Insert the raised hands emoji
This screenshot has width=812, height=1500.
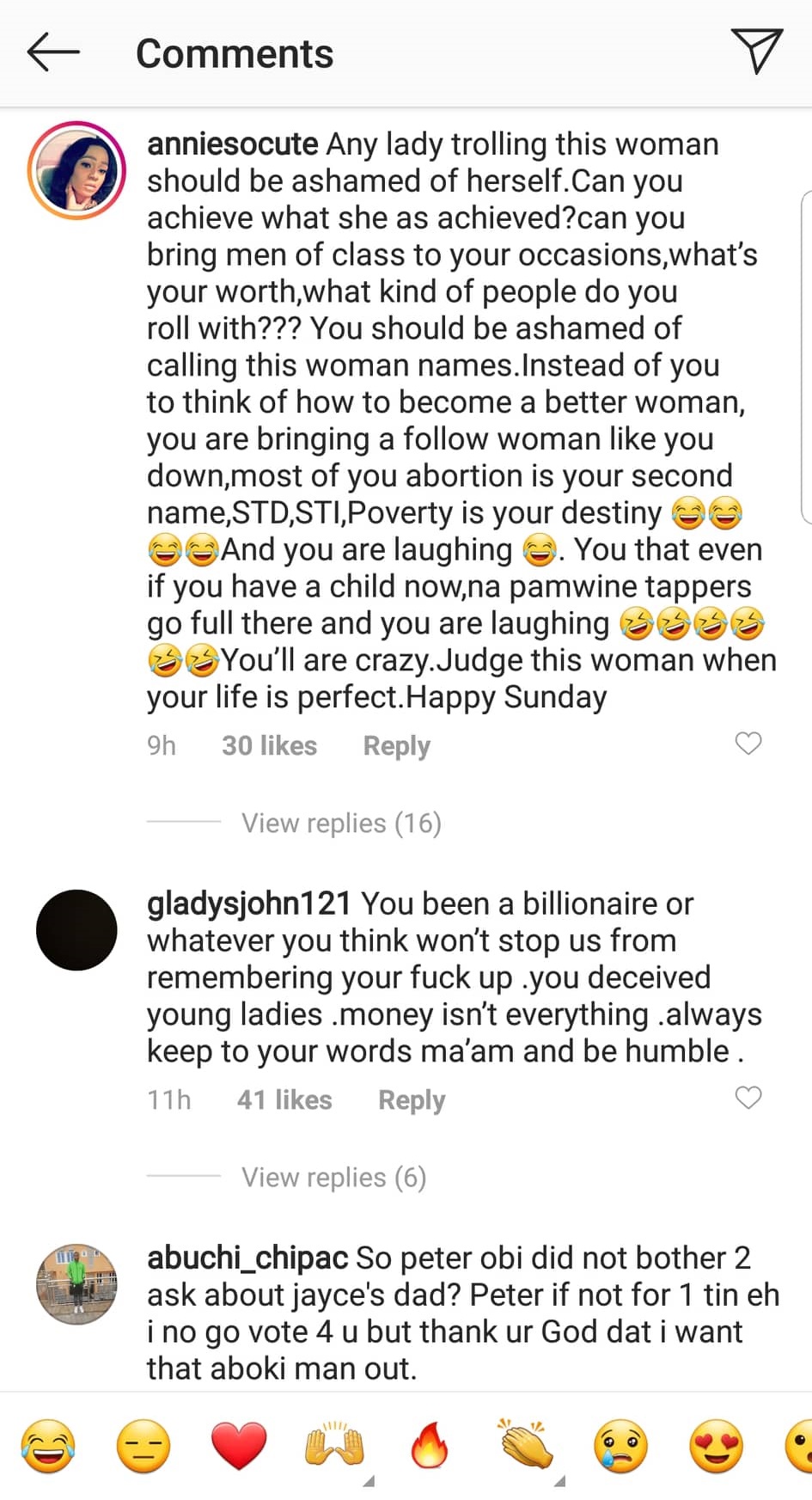pyautogui.click(x=334, y=1446)
